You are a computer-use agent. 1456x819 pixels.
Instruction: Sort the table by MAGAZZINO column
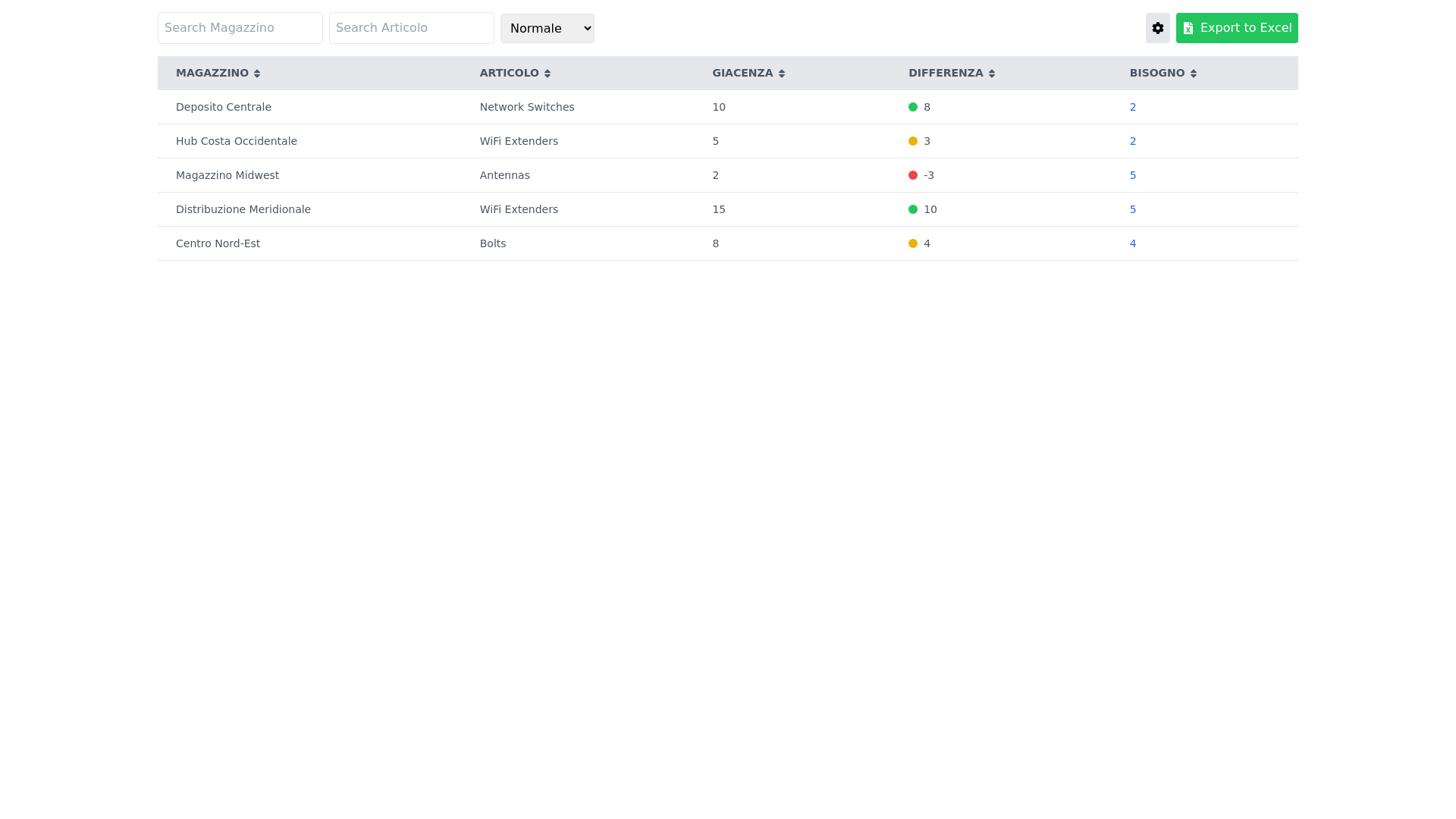point(212,73)
